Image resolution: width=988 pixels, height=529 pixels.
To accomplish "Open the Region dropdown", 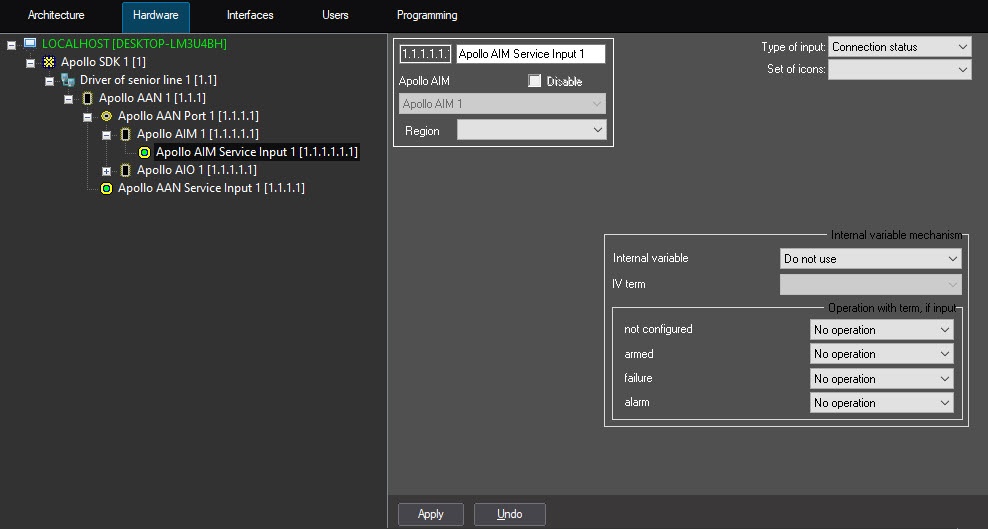I will (x=531, y=130).
